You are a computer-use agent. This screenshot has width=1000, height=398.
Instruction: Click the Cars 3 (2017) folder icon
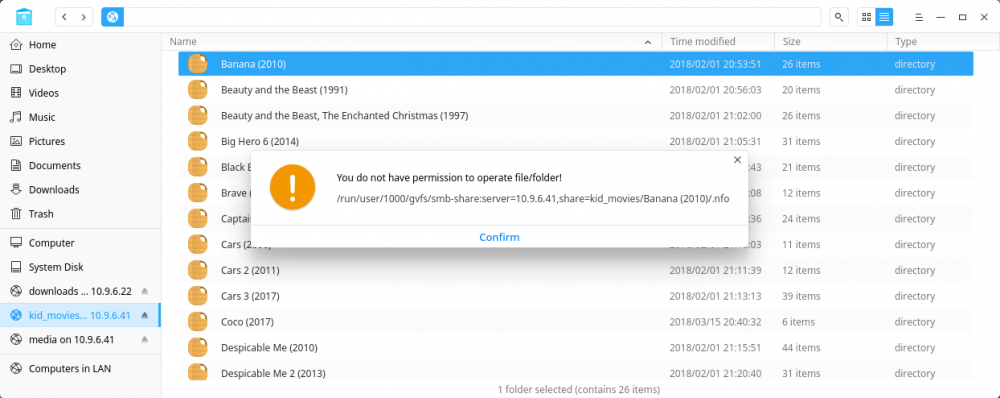(198, 296)
